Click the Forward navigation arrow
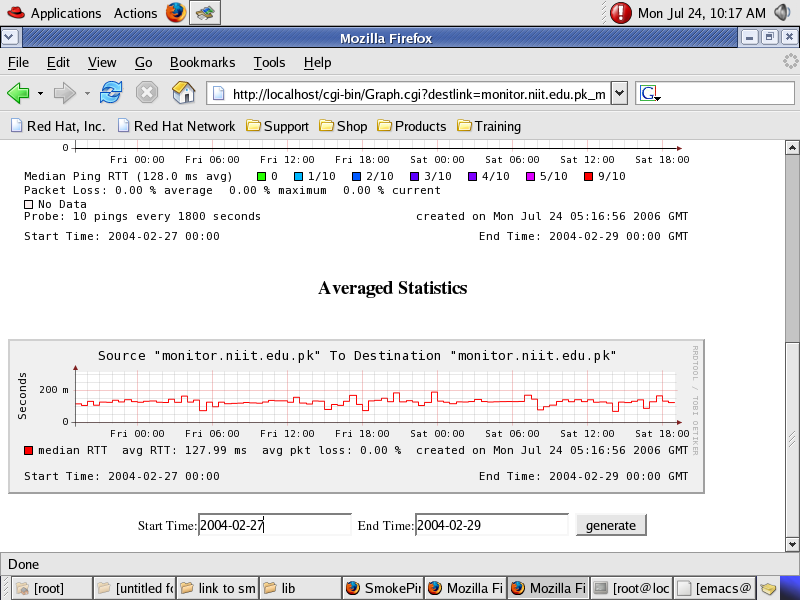This screenshot has height=600, width=800. click(x=64, y=93)
